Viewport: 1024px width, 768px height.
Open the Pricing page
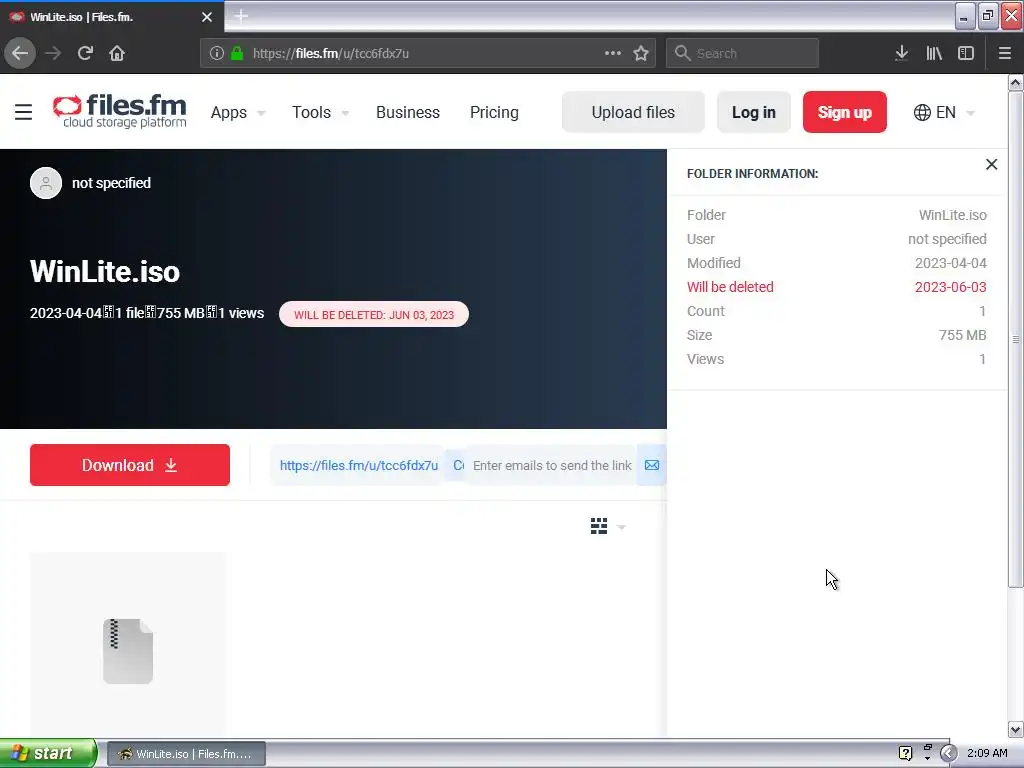pyautogui.click(x=494, y=112)
